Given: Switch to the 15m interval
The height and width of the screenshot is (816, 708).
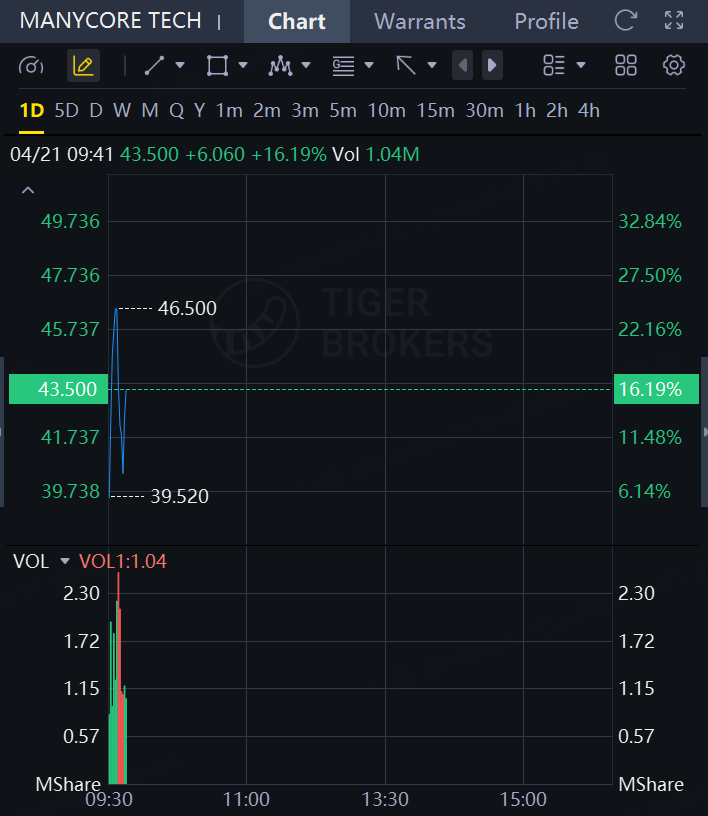Looking at the screenshot, I should [435, 111].
